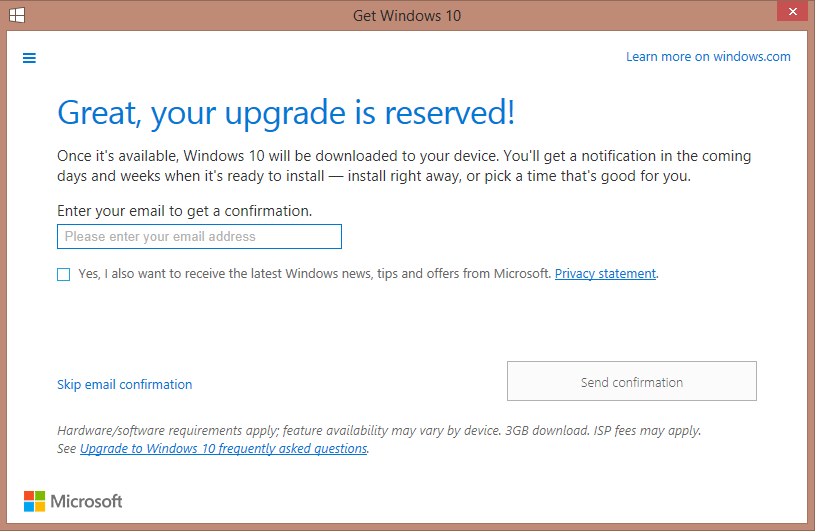Enable the Windows news and offers checkbox
Image resolution: width=815 pixels, height=531 pixels.
63,274
